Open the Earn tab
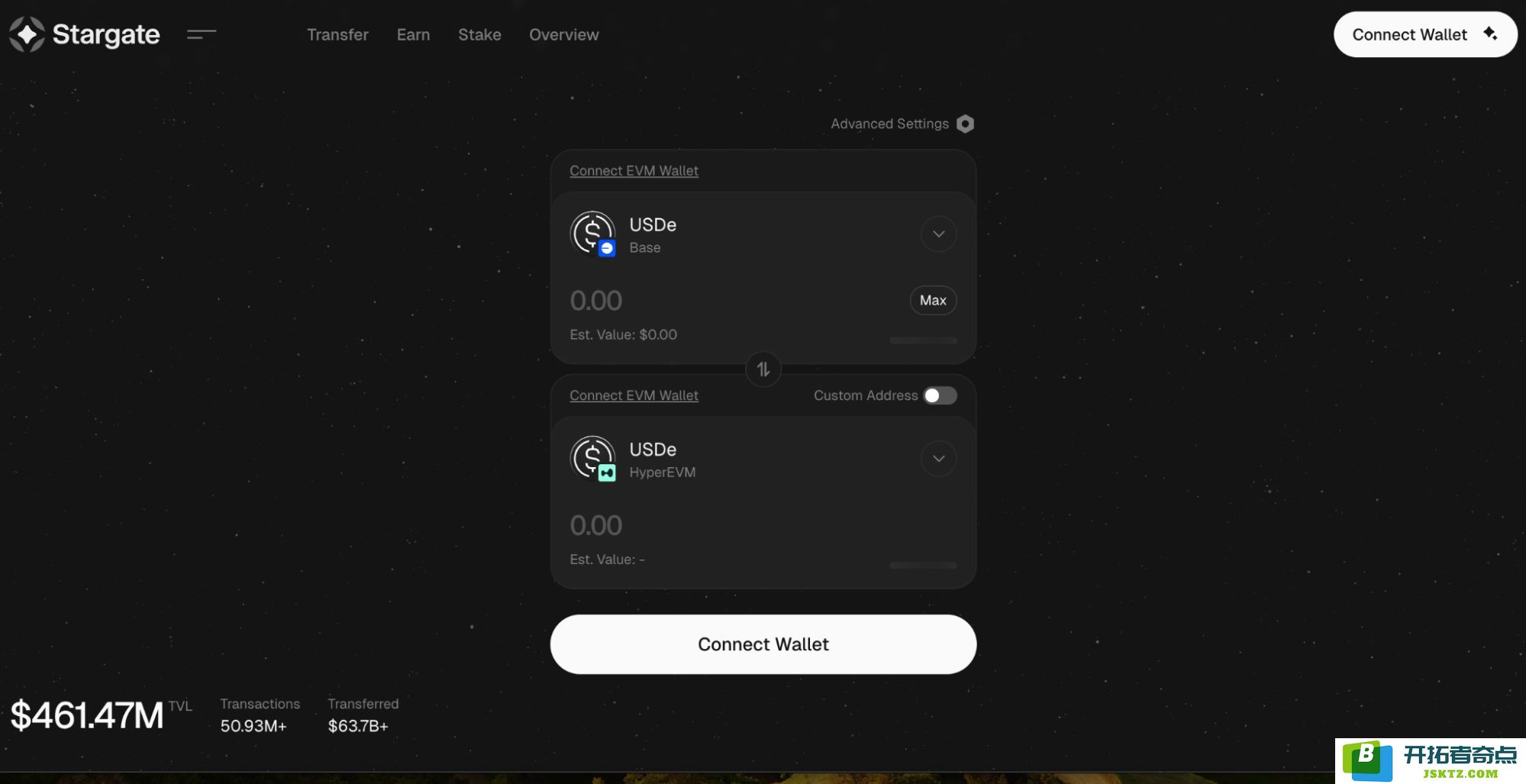The height and width of the screenshot is (784, 1526). [413, 34]
